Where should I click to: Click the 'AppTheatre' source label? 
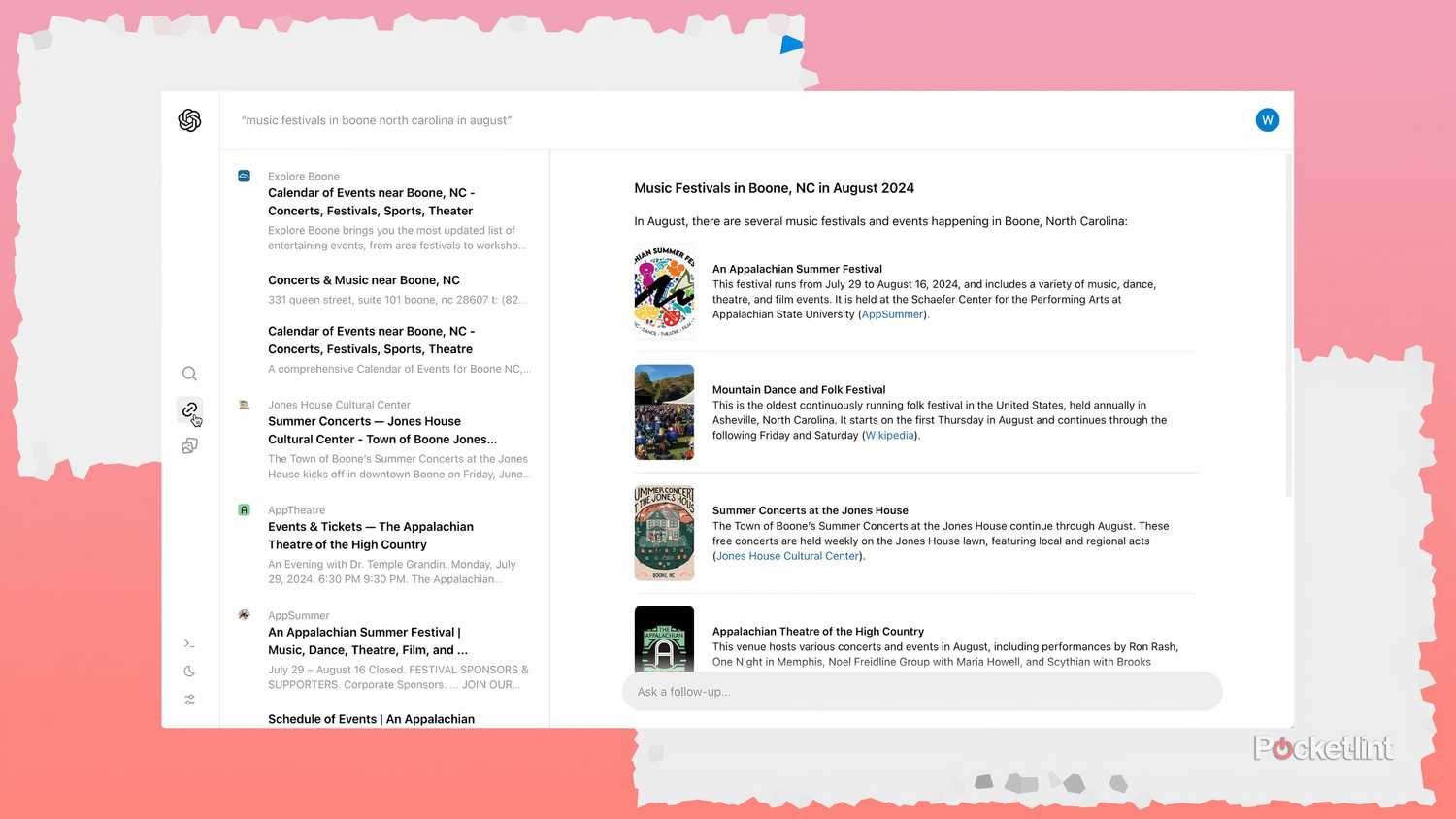pos(297,510)
